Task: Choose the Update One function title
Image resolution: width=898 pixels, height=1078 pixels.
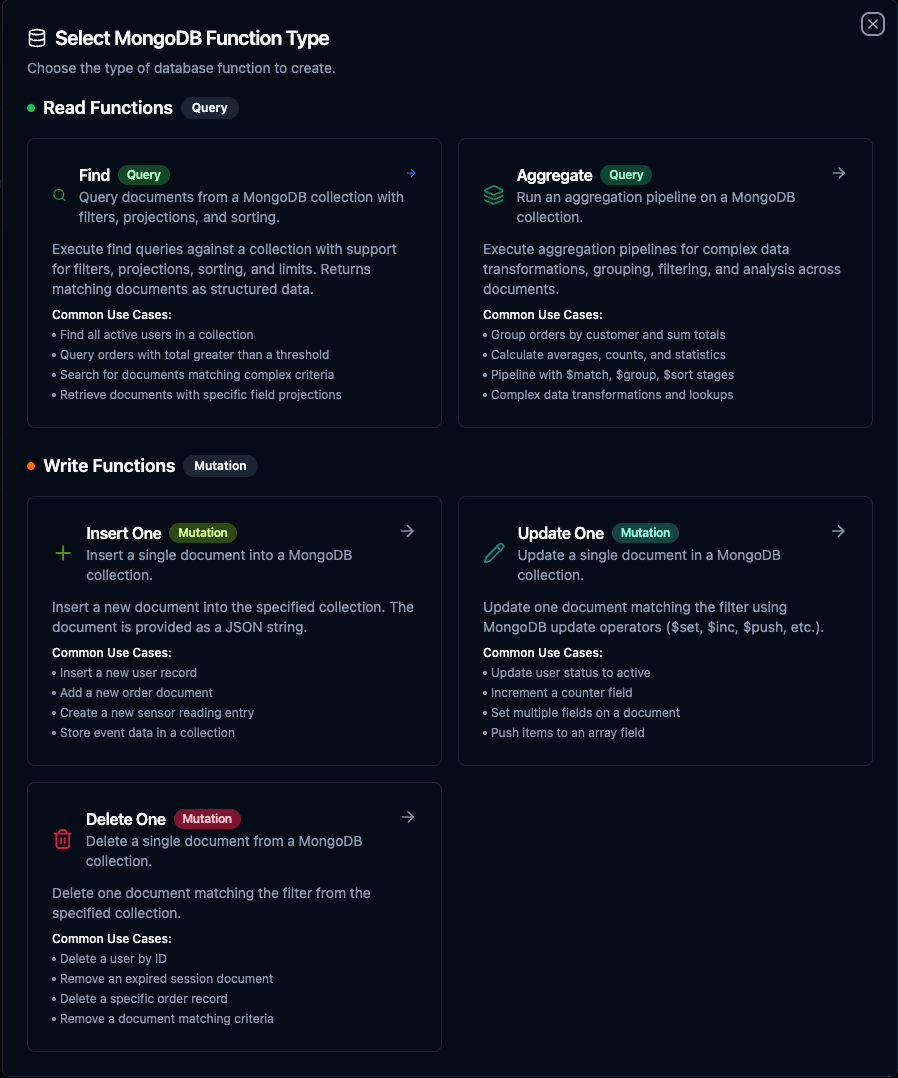Action: (x=561, y=533)
